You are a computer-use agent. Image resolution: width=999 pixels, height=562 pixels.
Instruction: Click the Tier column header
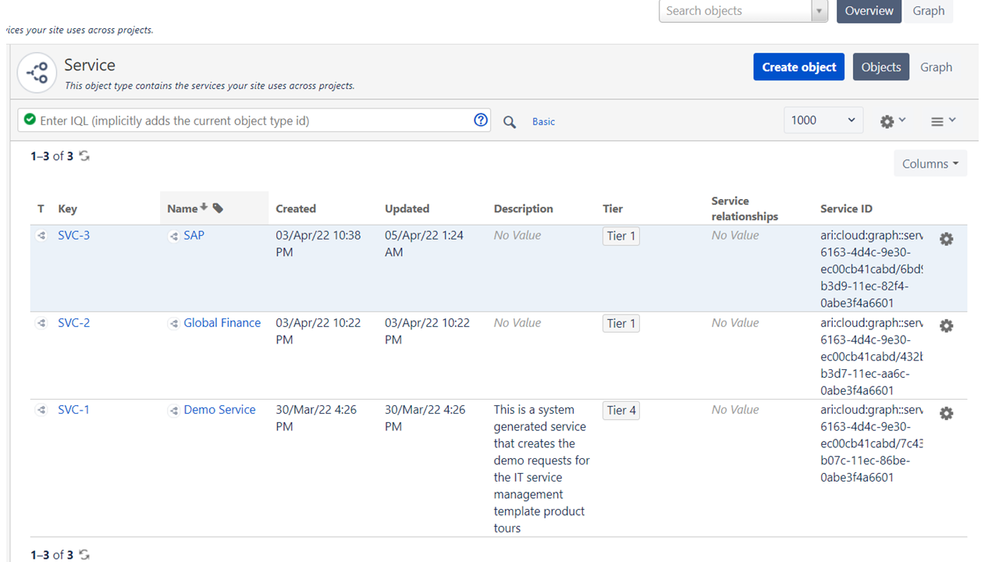pos(613,208)
